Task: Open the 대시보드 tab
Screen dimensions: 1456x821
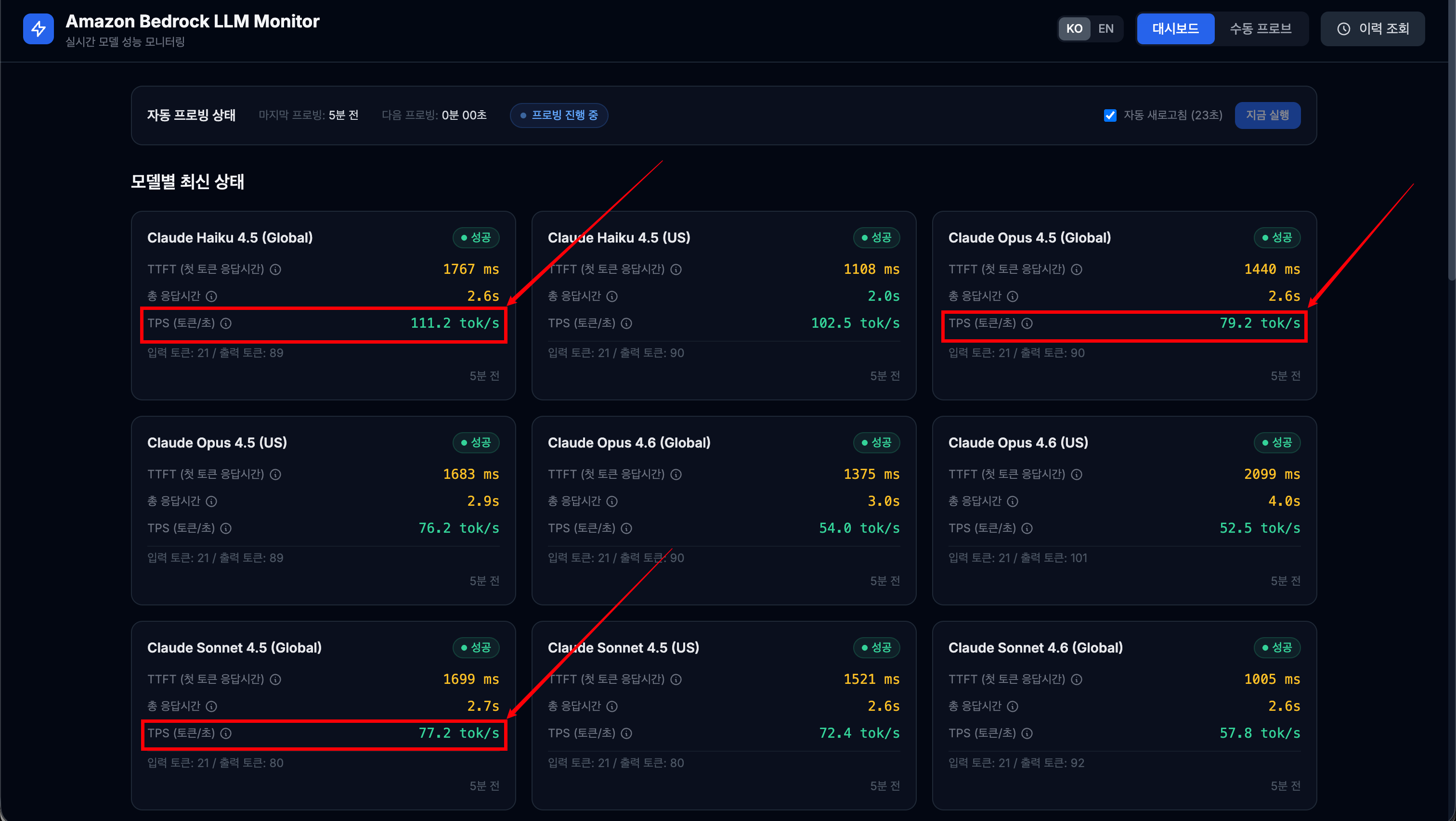Action: pos(1175,29)
